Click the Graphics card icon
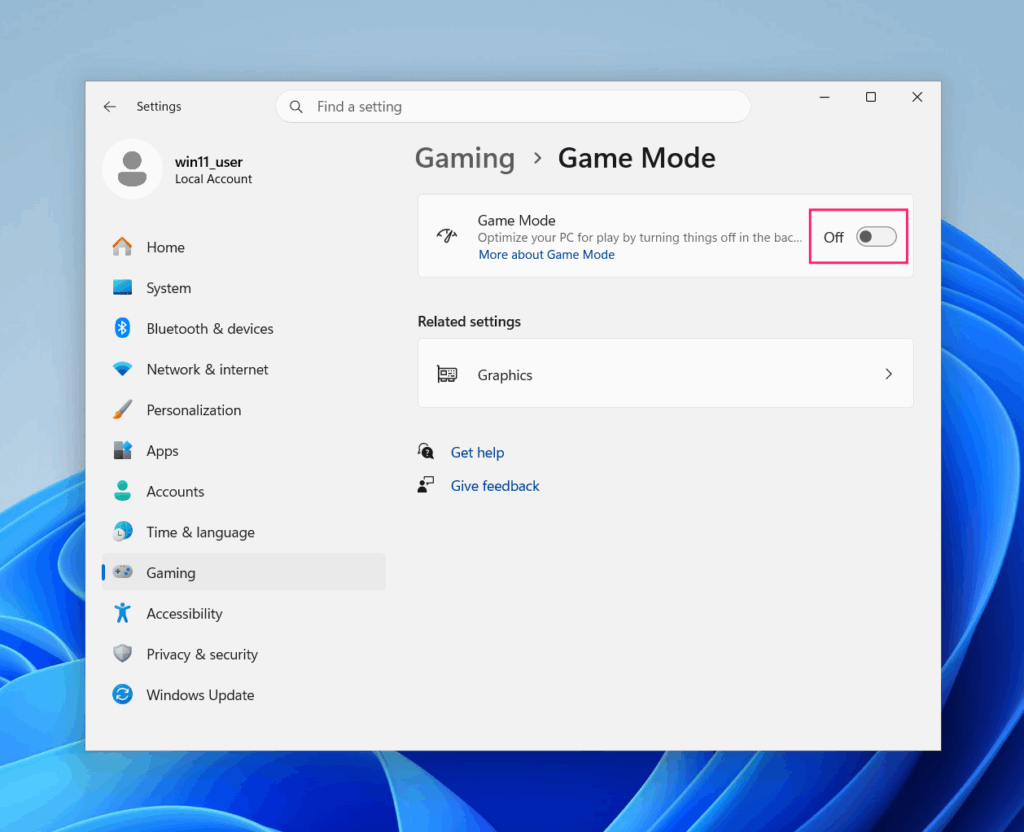This screenshot has width=1024, height=832. pyautogui.click(x=447, y=374)
